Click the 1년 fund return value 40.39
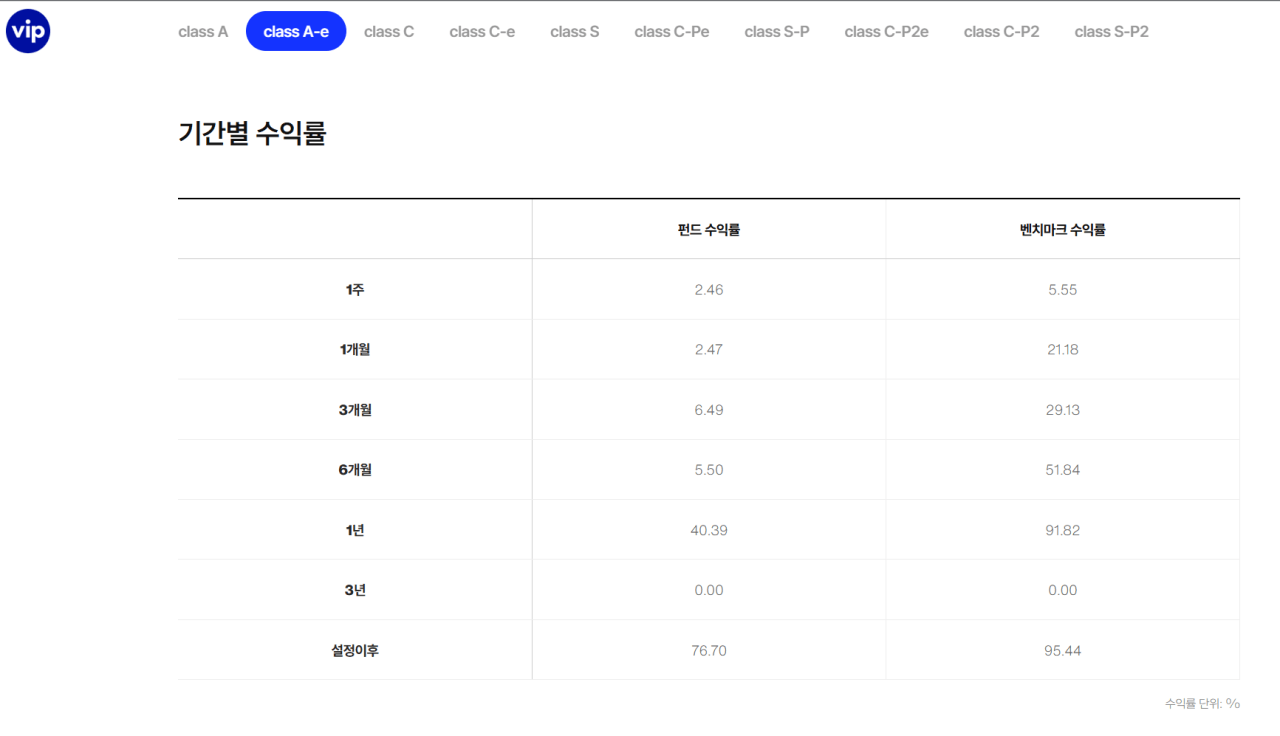Viewport: 1280px width, 736px height. tap(709, 530)
